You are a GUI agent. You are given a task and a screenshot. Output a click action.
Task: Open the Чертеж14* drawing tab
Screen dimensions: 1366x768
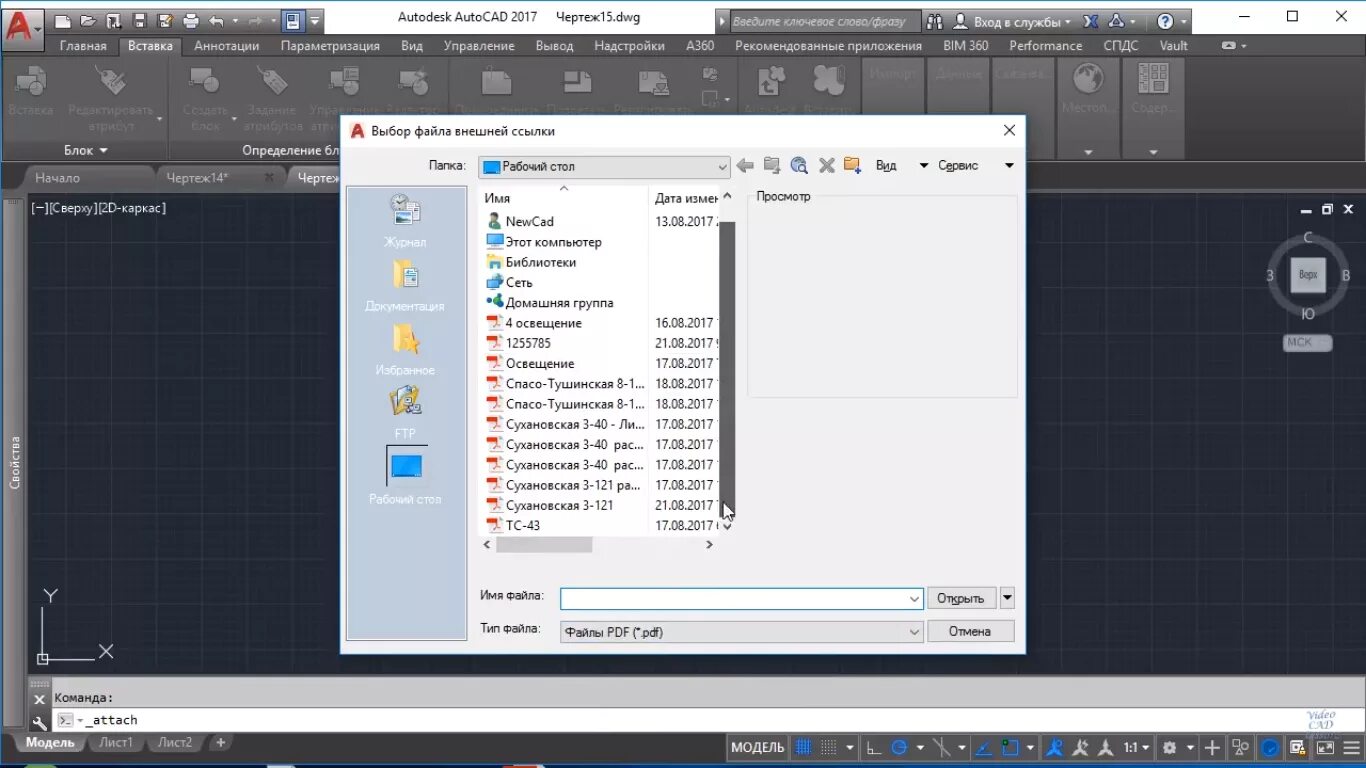tap(197, 178)
